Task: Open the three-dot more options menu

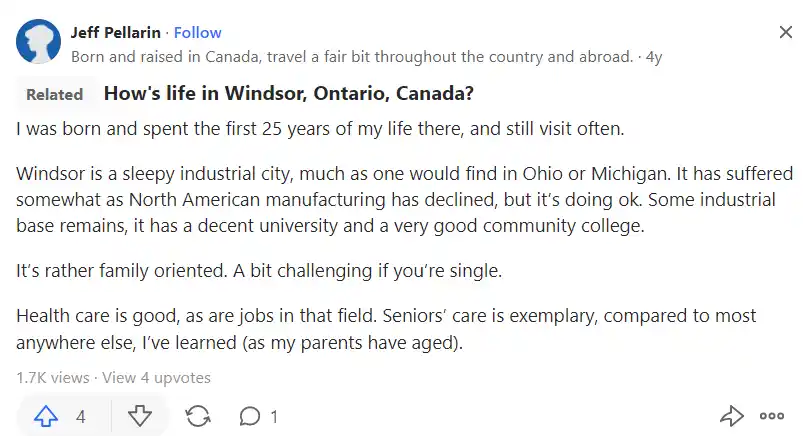Action: pos(772,416)
